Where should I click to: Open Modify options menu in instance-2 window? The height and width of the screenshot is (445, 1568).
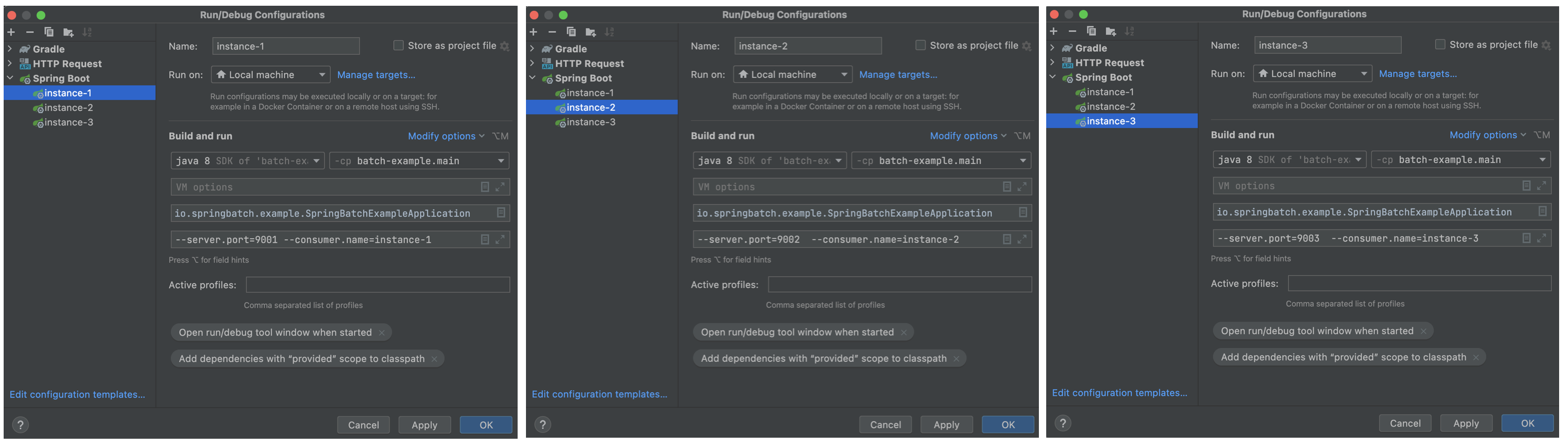968,136
